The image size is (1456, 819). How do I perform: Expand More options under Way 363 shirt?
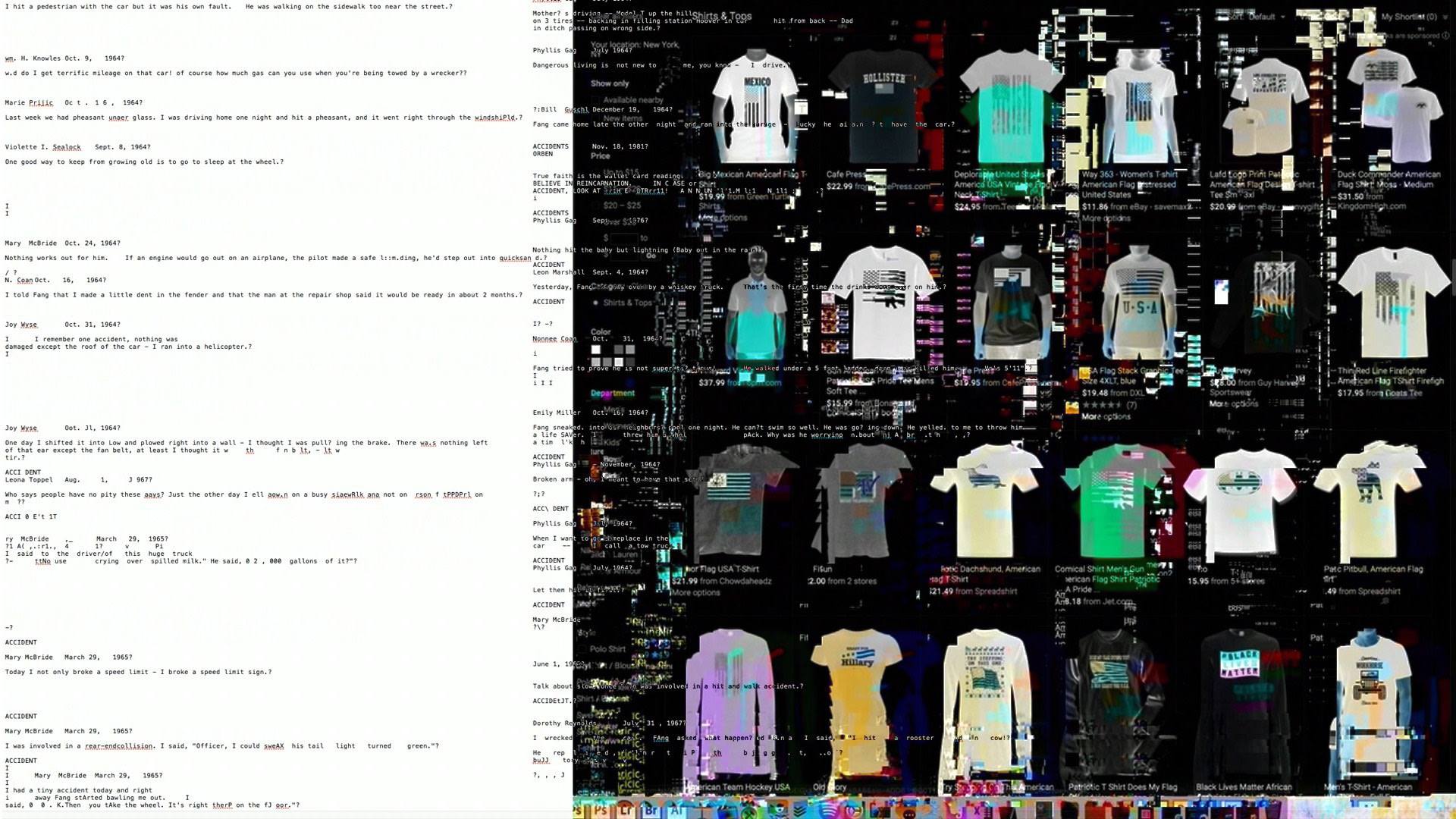pos(1106,218)
